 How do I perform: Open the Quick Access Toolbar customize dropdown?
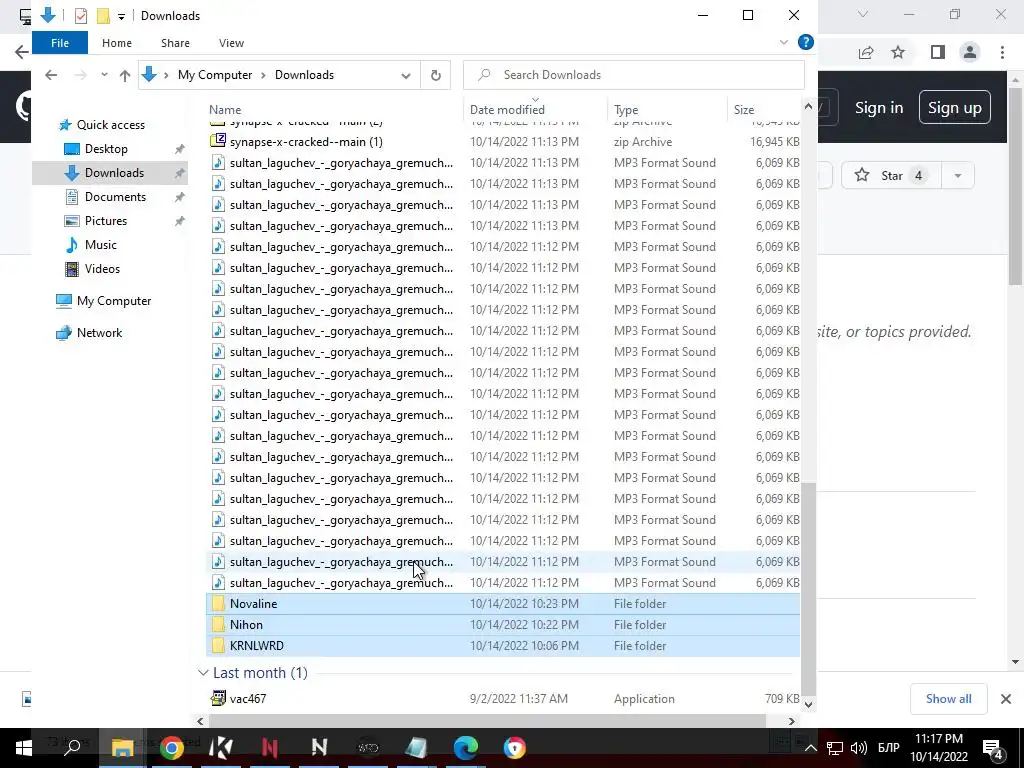click(121, 16)
